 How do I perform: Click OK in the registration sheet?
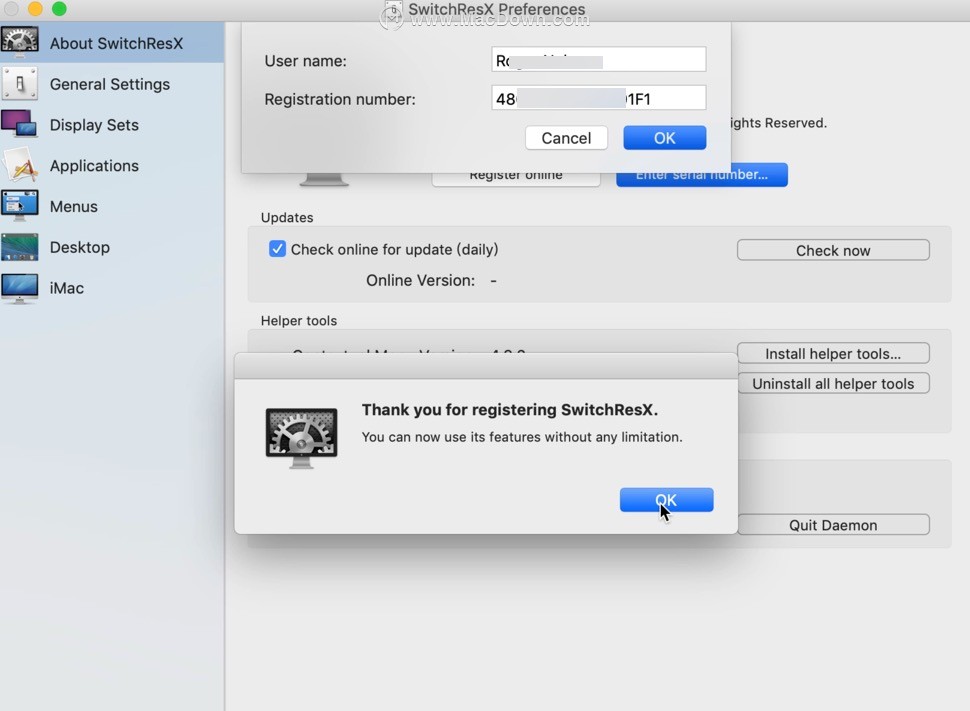click(664, 138)
